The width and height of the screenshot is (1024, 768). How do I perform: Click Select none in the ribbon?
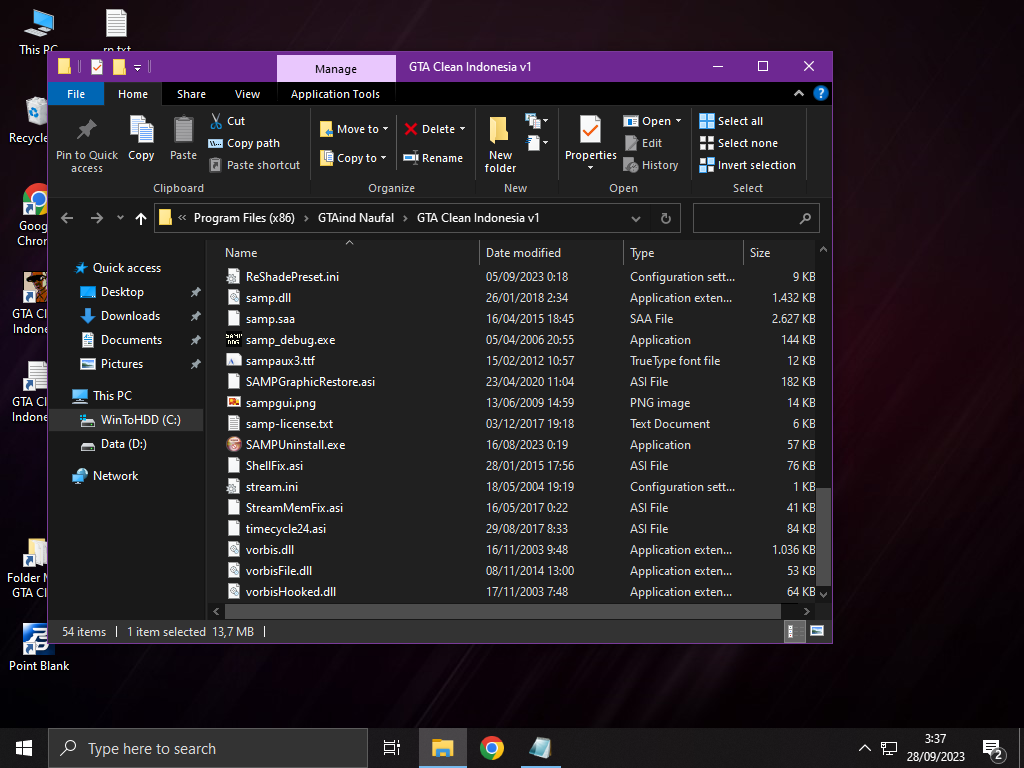tap(739, 143)
